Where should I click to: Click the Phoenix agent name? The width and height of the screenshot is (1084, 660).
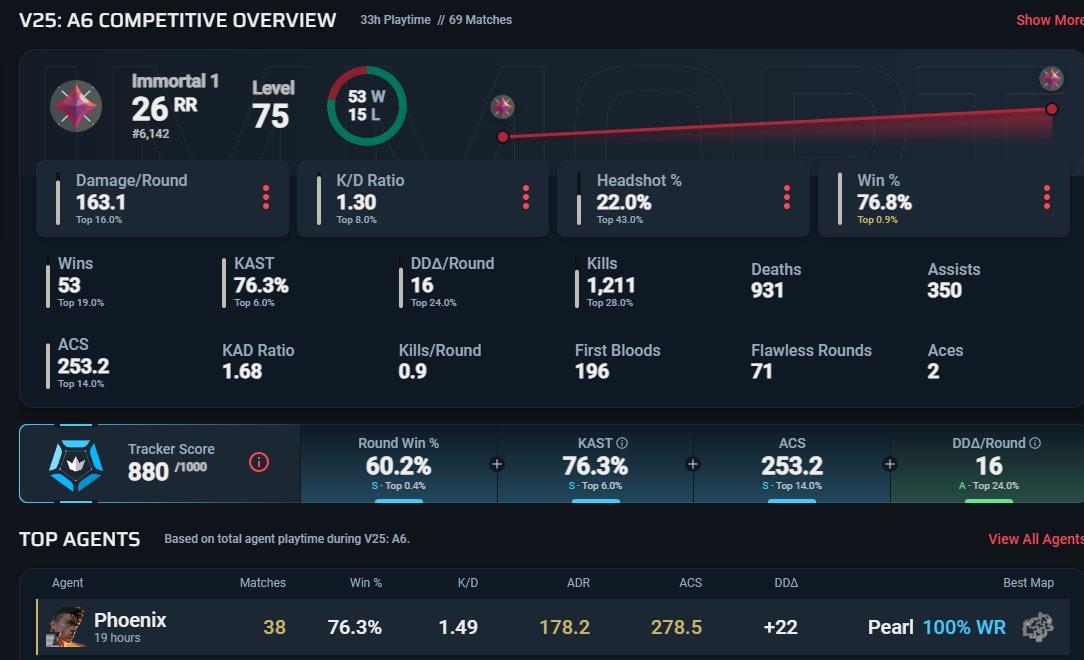[130, 620]
